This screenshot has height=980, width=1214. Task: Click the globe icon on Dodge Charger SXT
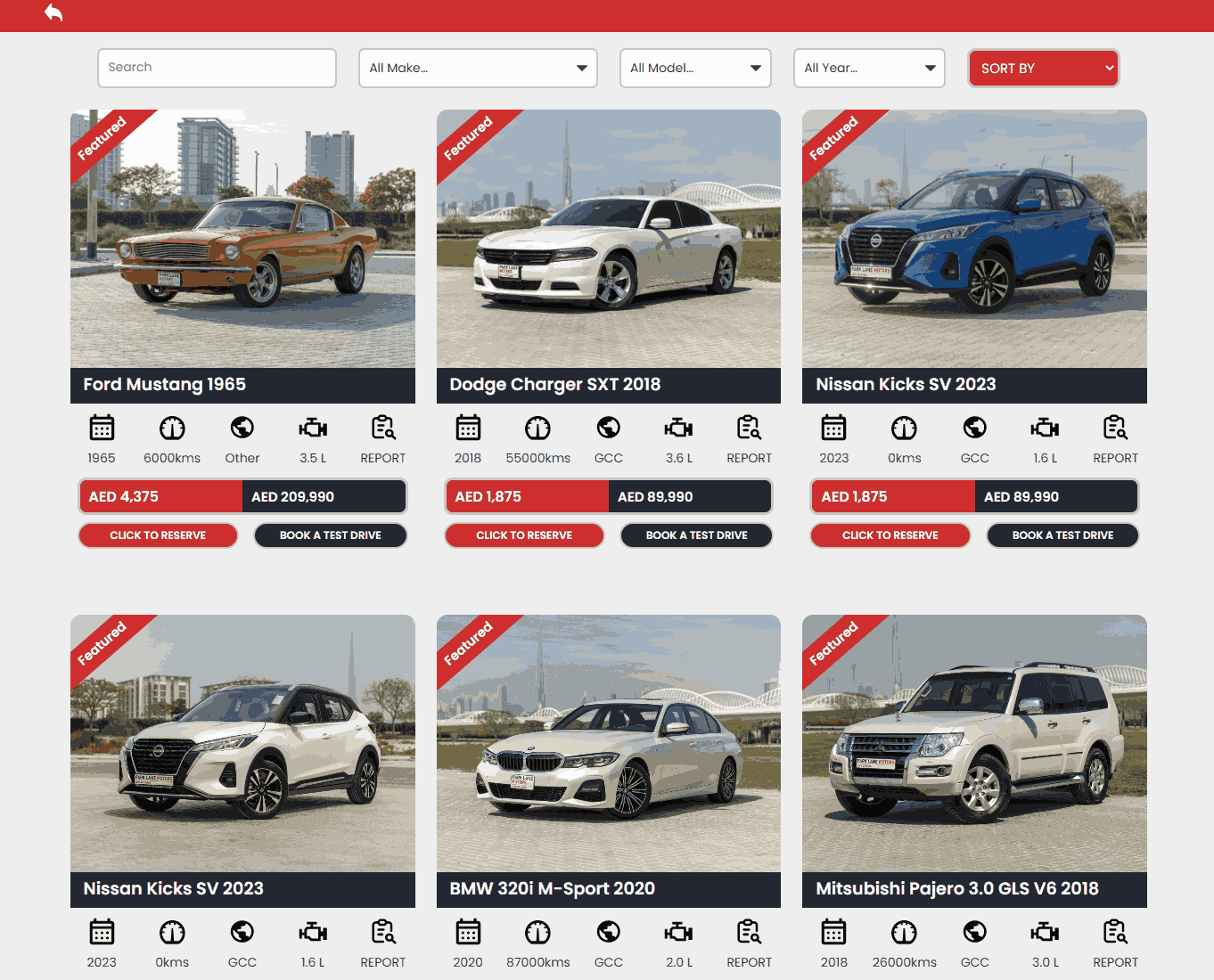coord(609,428)
